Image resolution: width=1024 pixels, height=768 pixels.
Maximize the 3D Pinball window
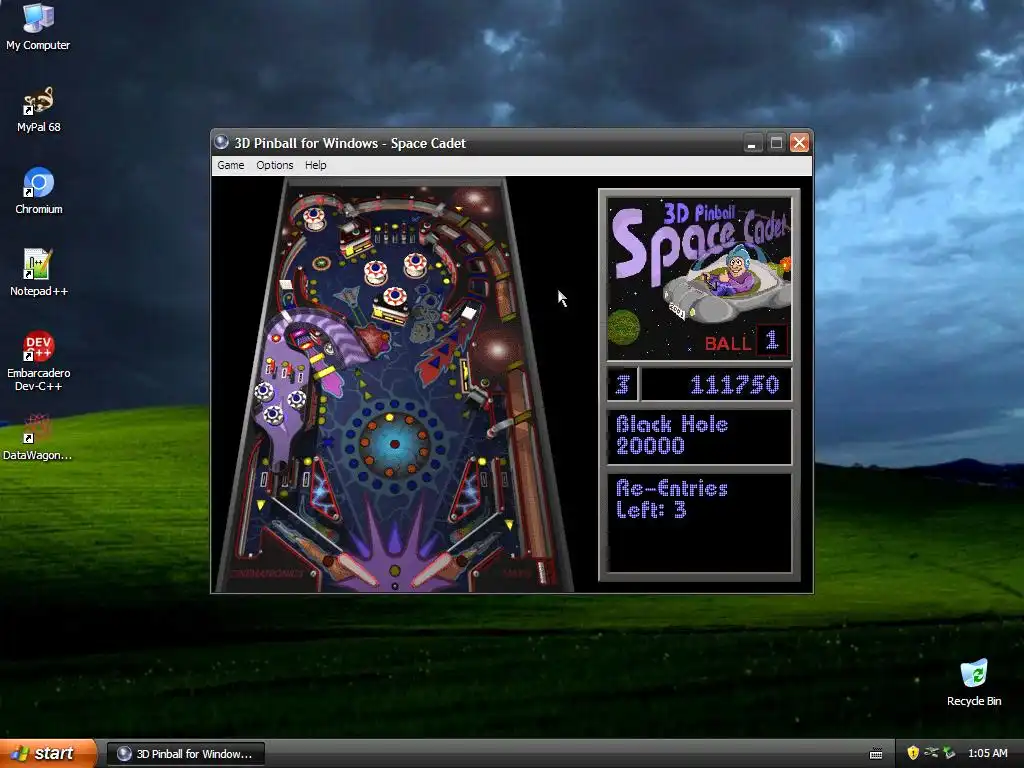click(776, 143)
